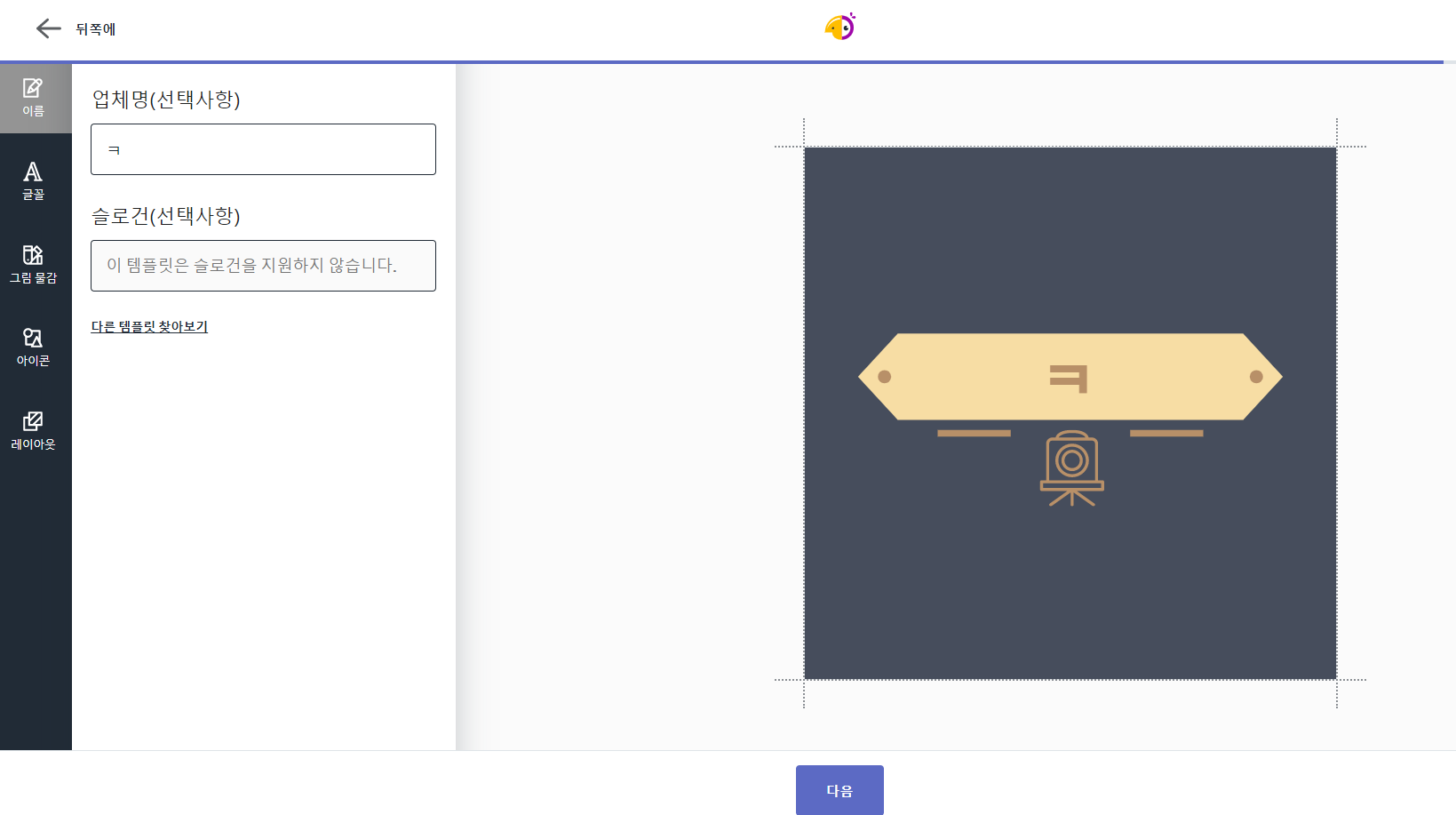Click the 슬로건(선택사항) label

coord(166,216)
